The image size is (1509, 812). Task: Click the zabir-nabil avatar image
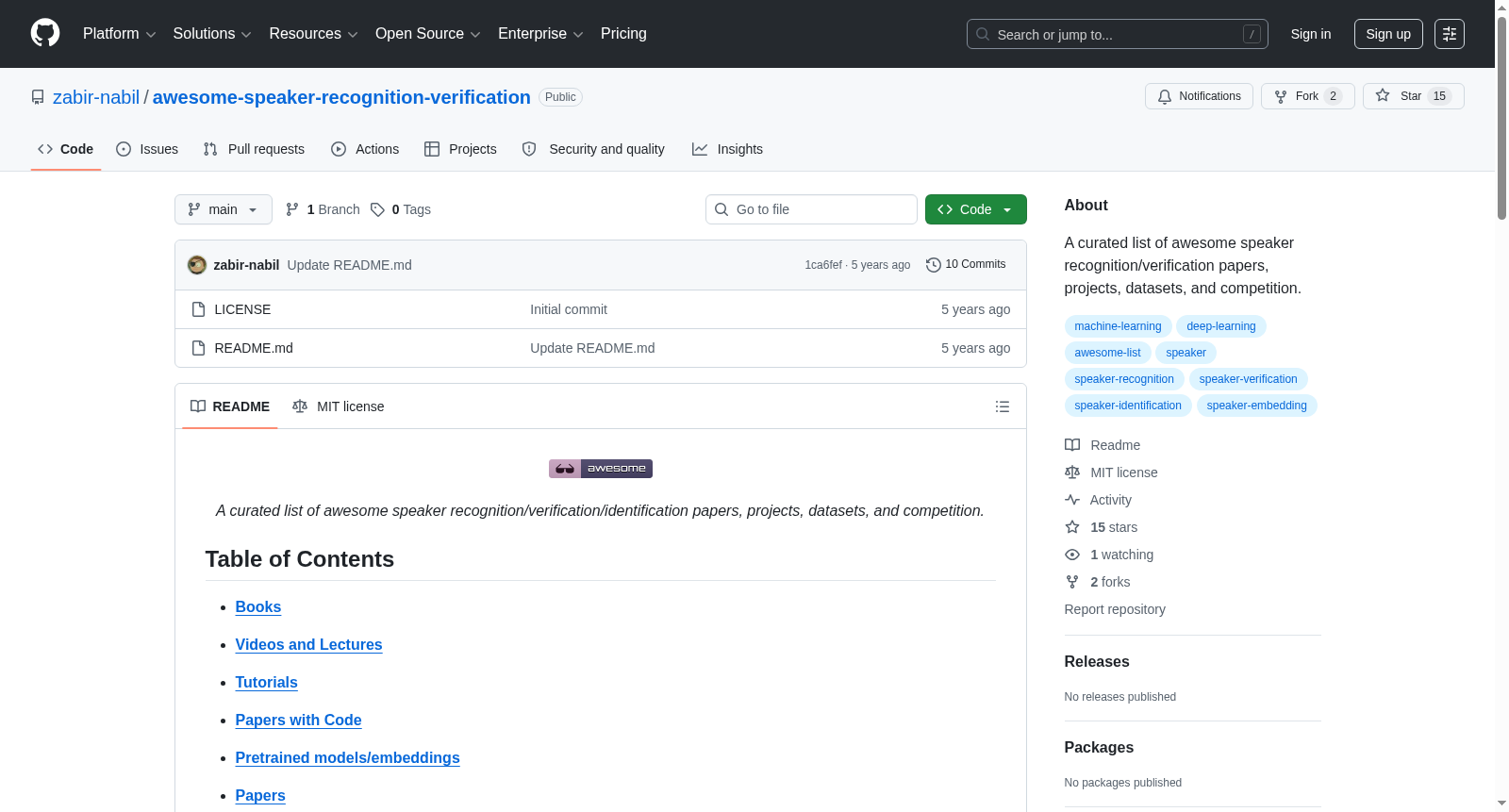pyautogui.click(x=197, y=265)
